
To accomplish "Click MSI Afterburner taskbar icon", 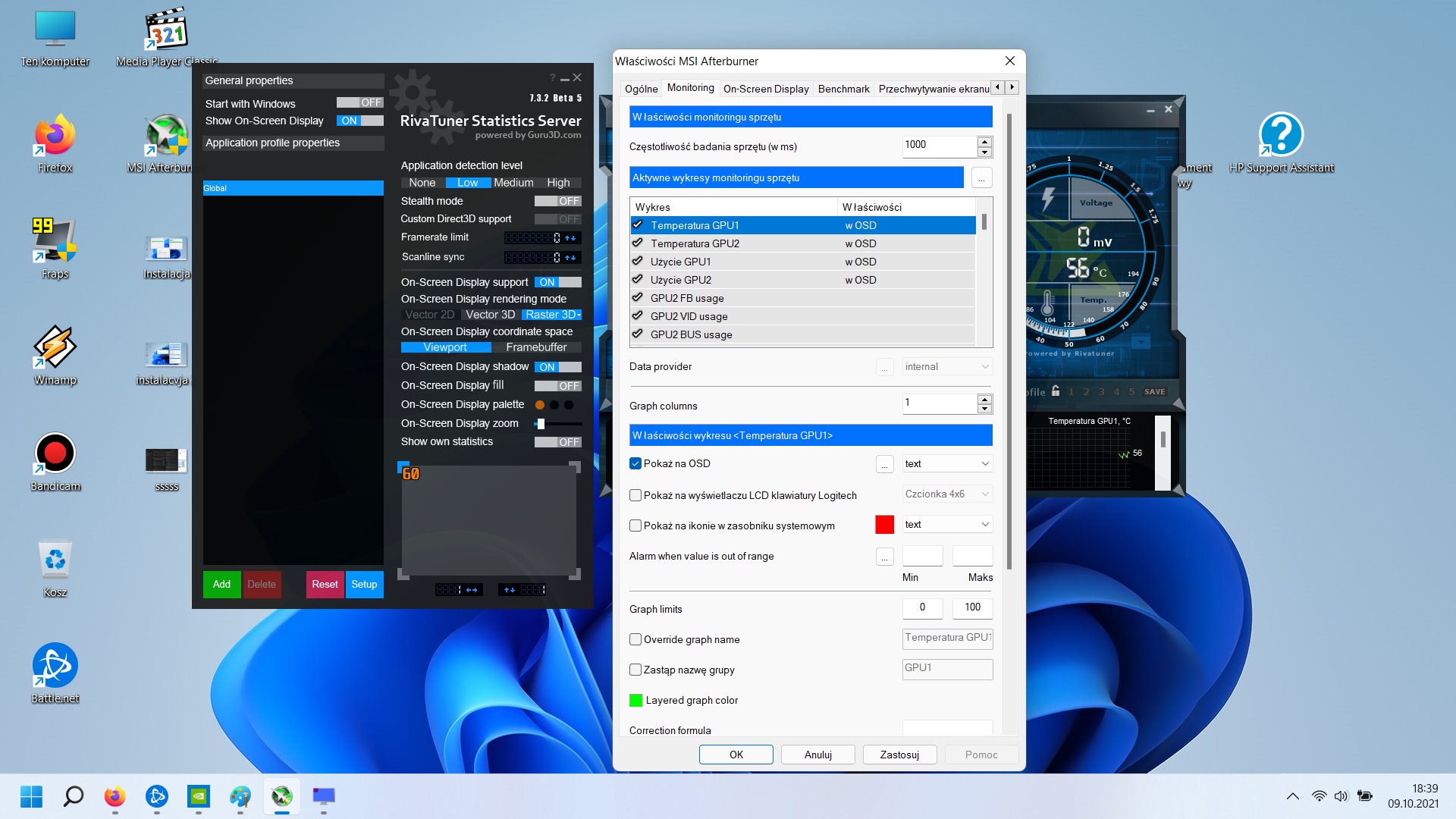I will (282, 796).
